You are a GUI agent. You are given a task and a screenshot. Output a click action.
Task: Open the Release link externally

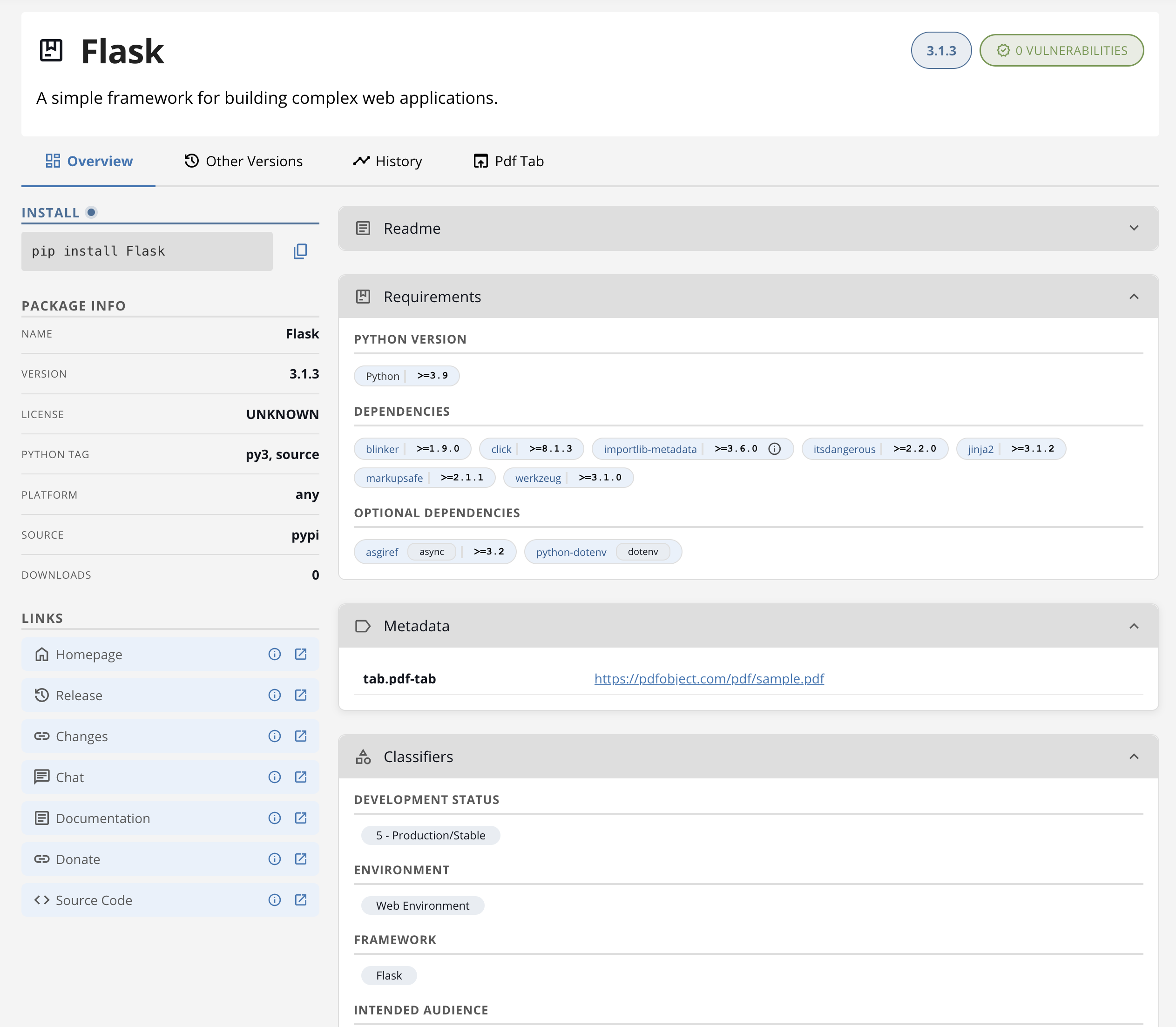(x=301, y=695)
